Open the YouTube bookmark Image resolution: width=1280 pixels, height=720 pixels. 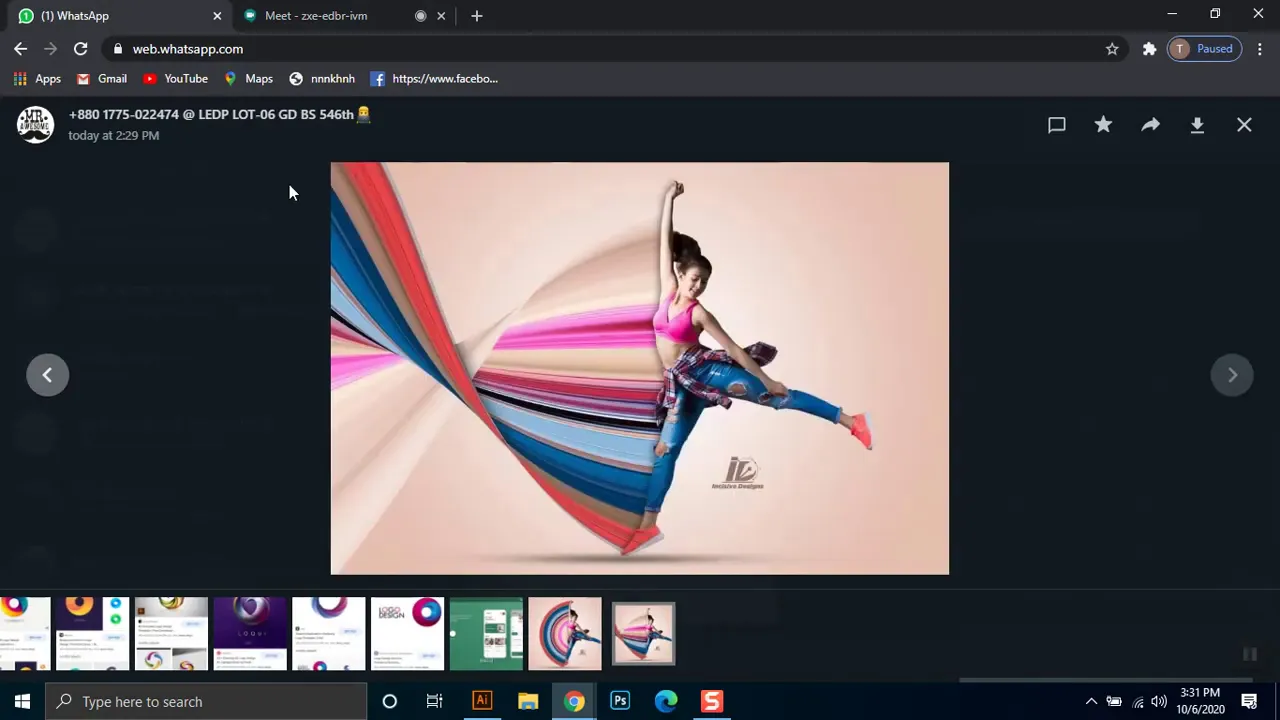pos(175,79)
